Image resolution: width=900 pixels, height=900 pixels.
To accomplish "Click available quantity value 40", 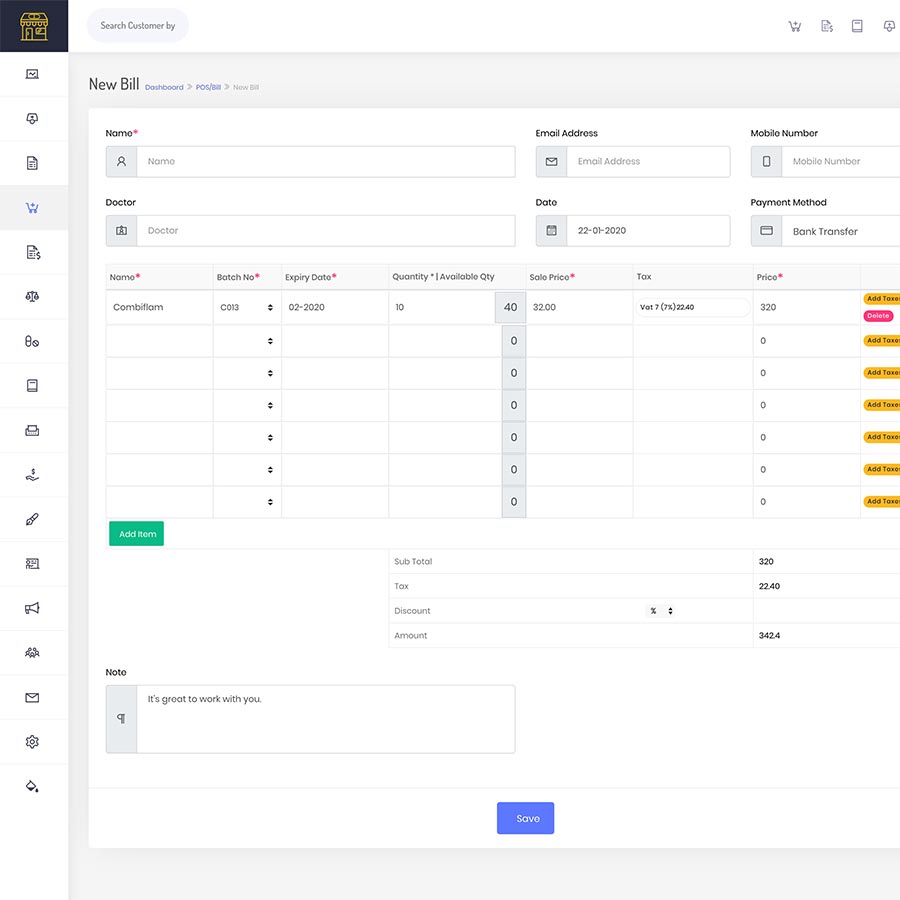I will coord(510,307).
